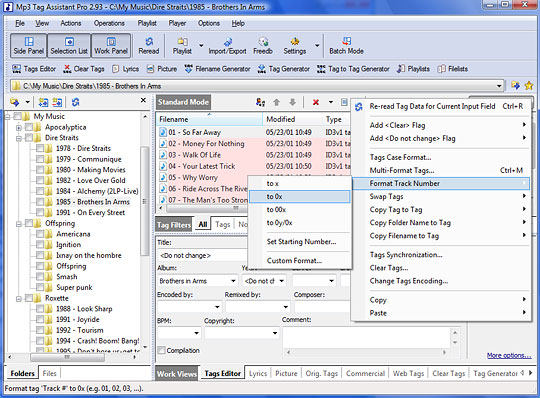This screenshot has height=398, width=540.
Task: Toggle the Work Panel button
Action: [111, 45]
